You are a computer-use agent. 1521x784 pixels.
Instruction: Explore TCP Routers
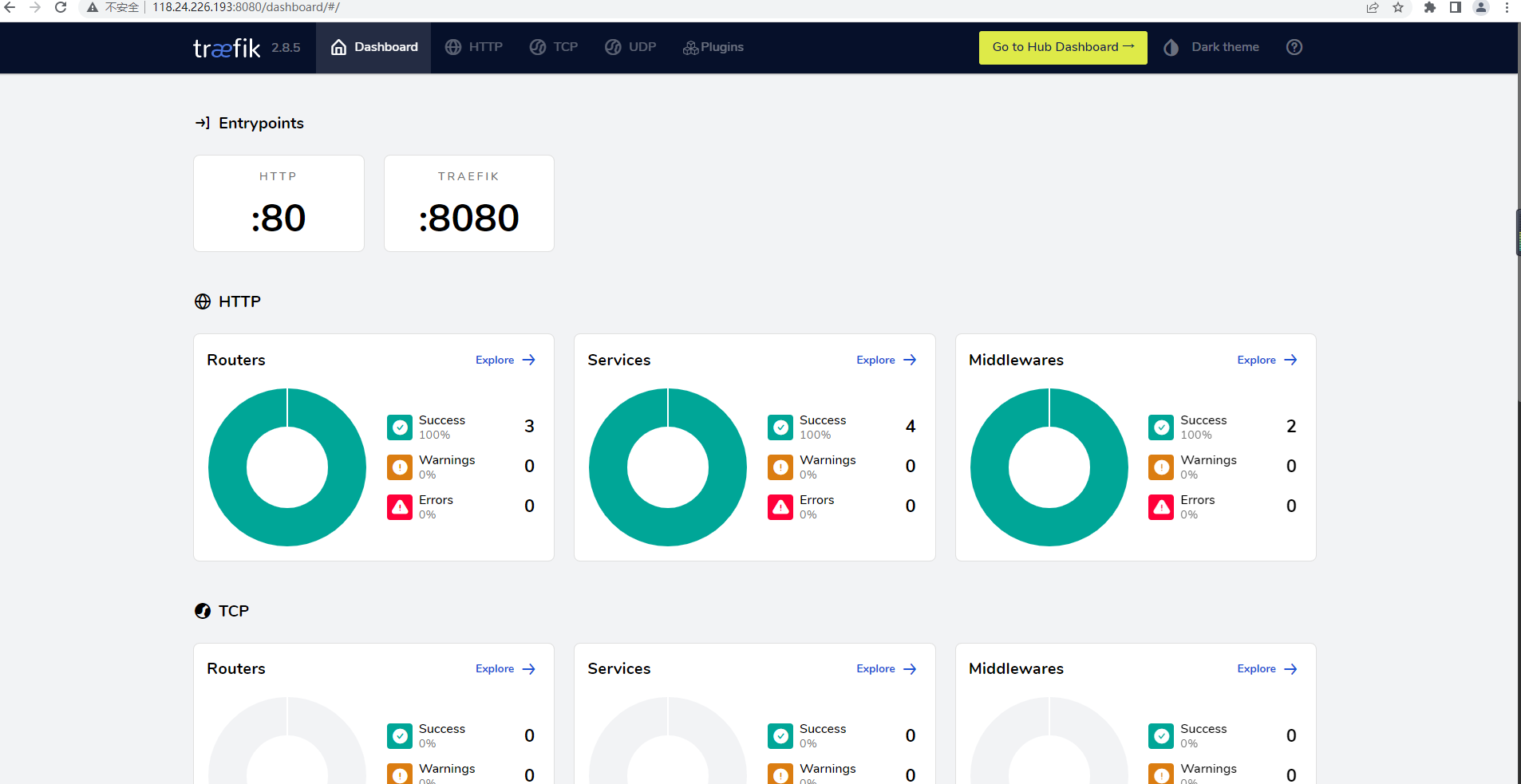tap(505, 668)
